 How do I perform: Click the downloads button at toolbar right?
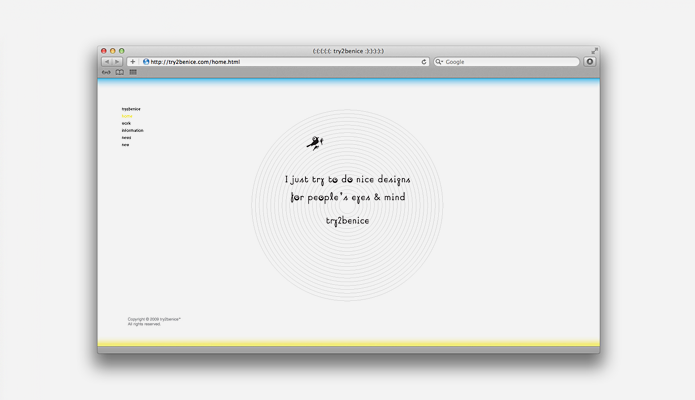(590, 62)
